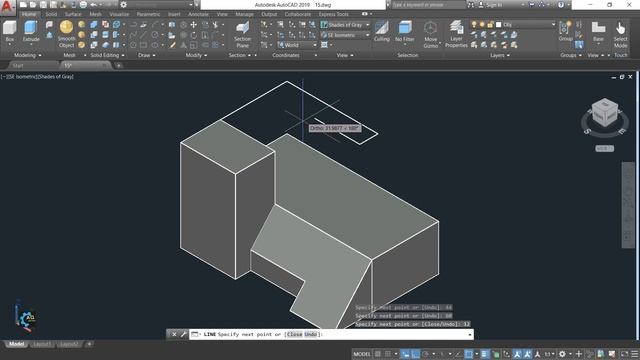640x360 pixels.
Task: Click the Base view icon
Action: [x=598, y=31]
